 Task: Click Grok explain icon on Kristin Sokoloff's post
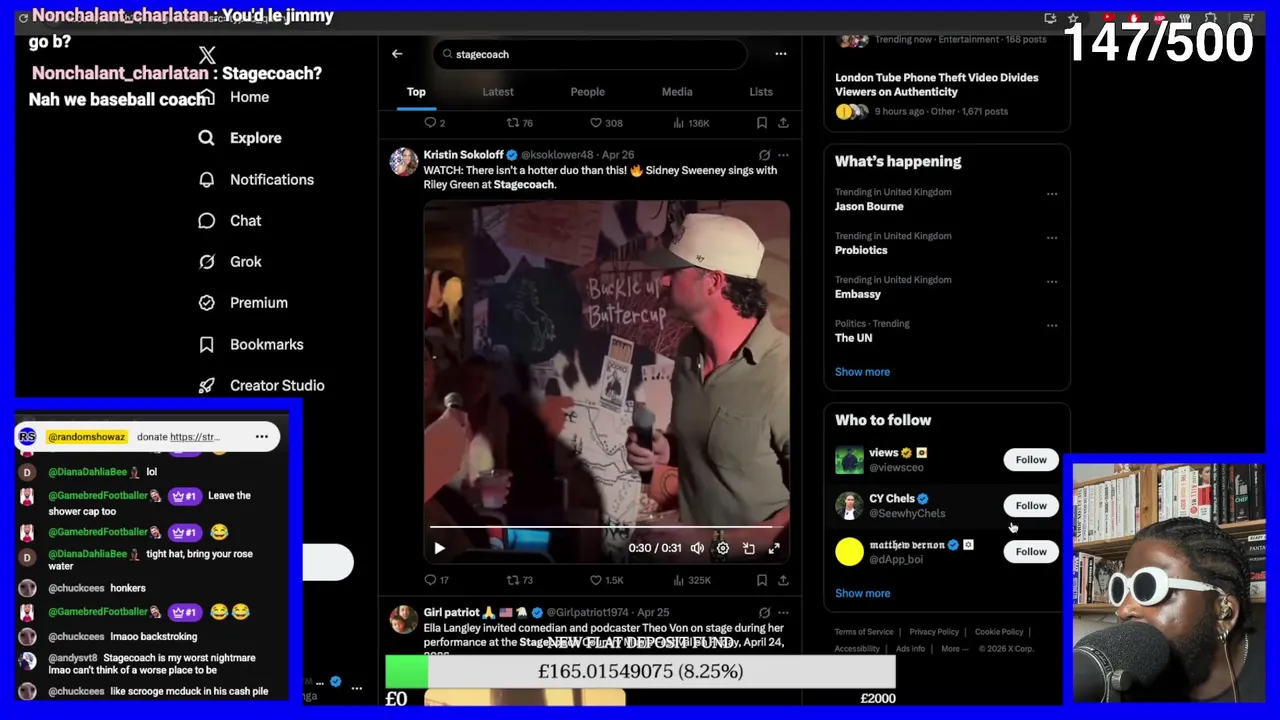[764, 155]
